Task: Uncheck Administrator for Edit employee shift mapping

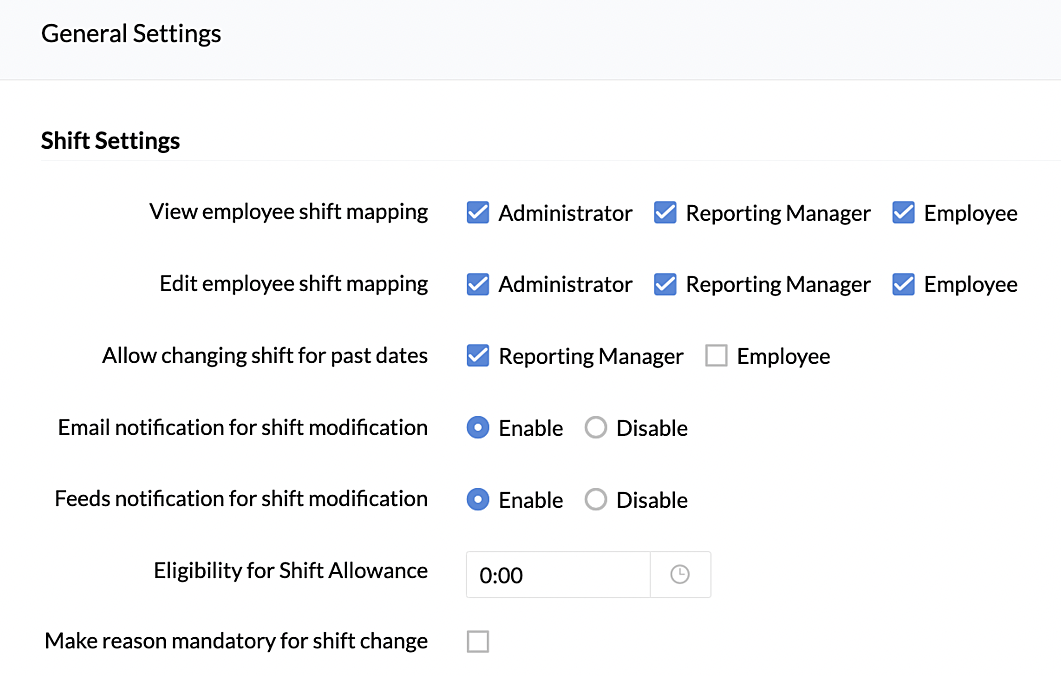Action: 478,285
